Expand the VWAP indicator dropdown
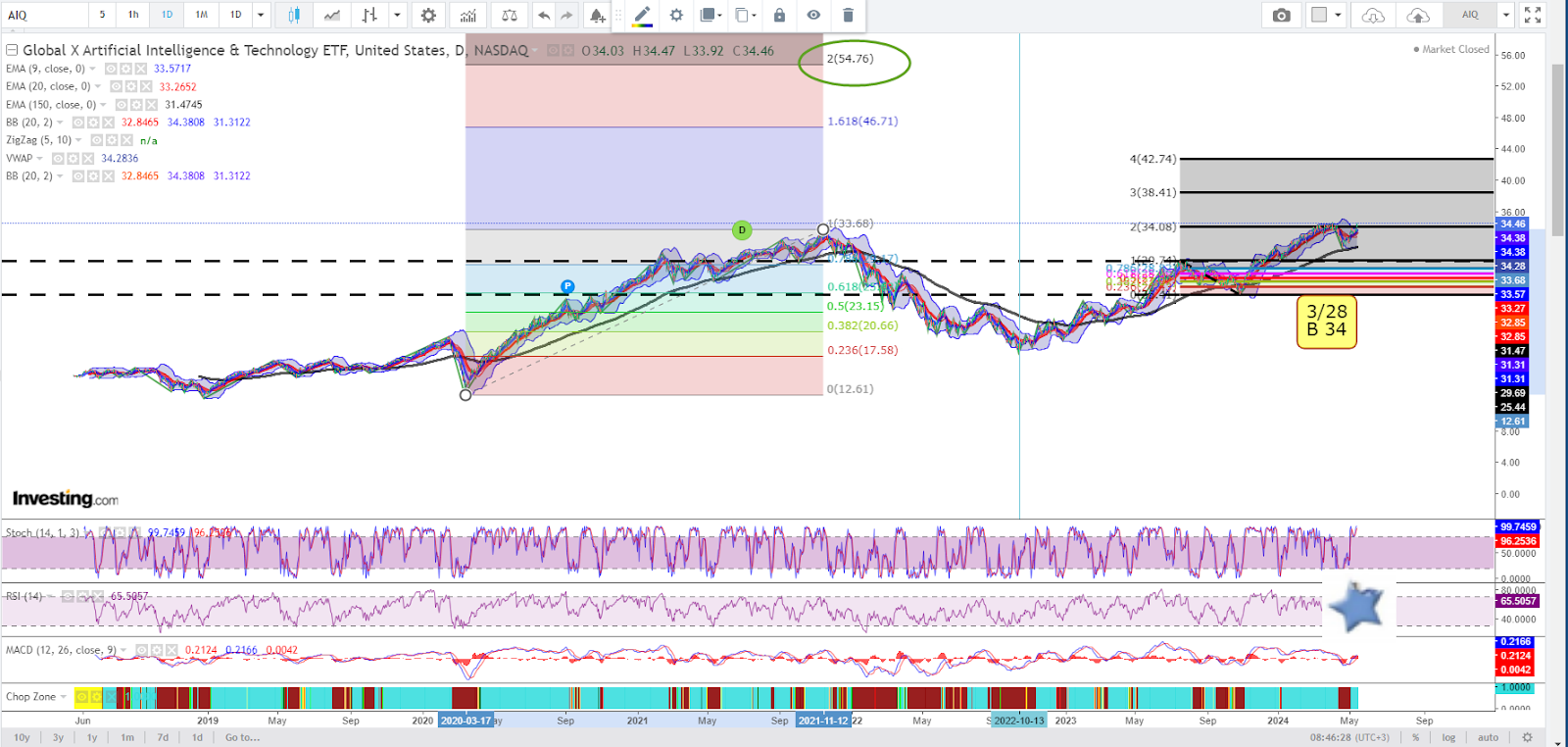 (x=40, y=158)
